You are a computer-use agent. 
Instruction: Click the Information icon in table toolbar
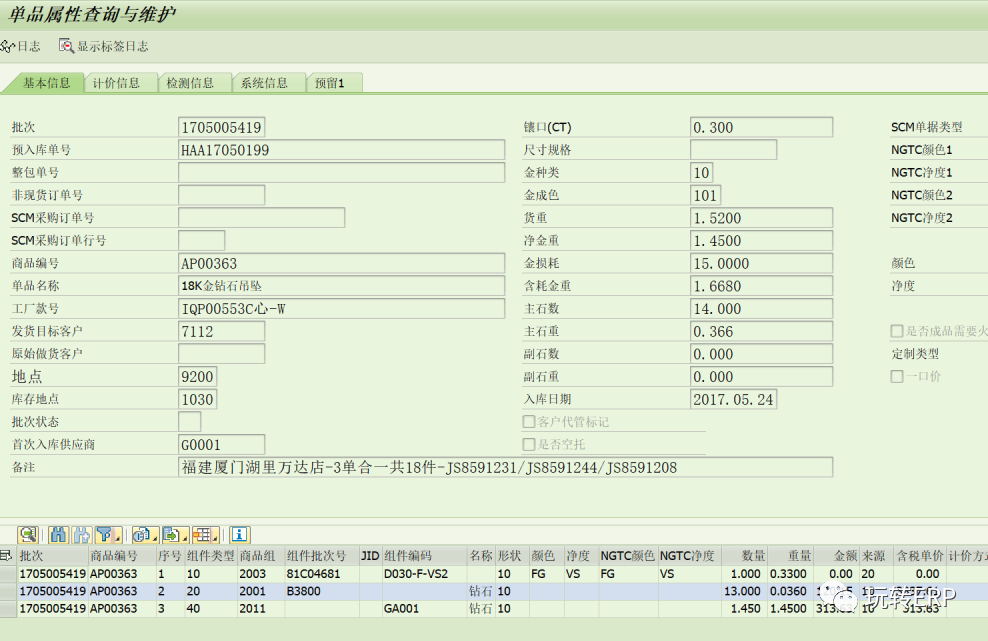click(239, 534)
